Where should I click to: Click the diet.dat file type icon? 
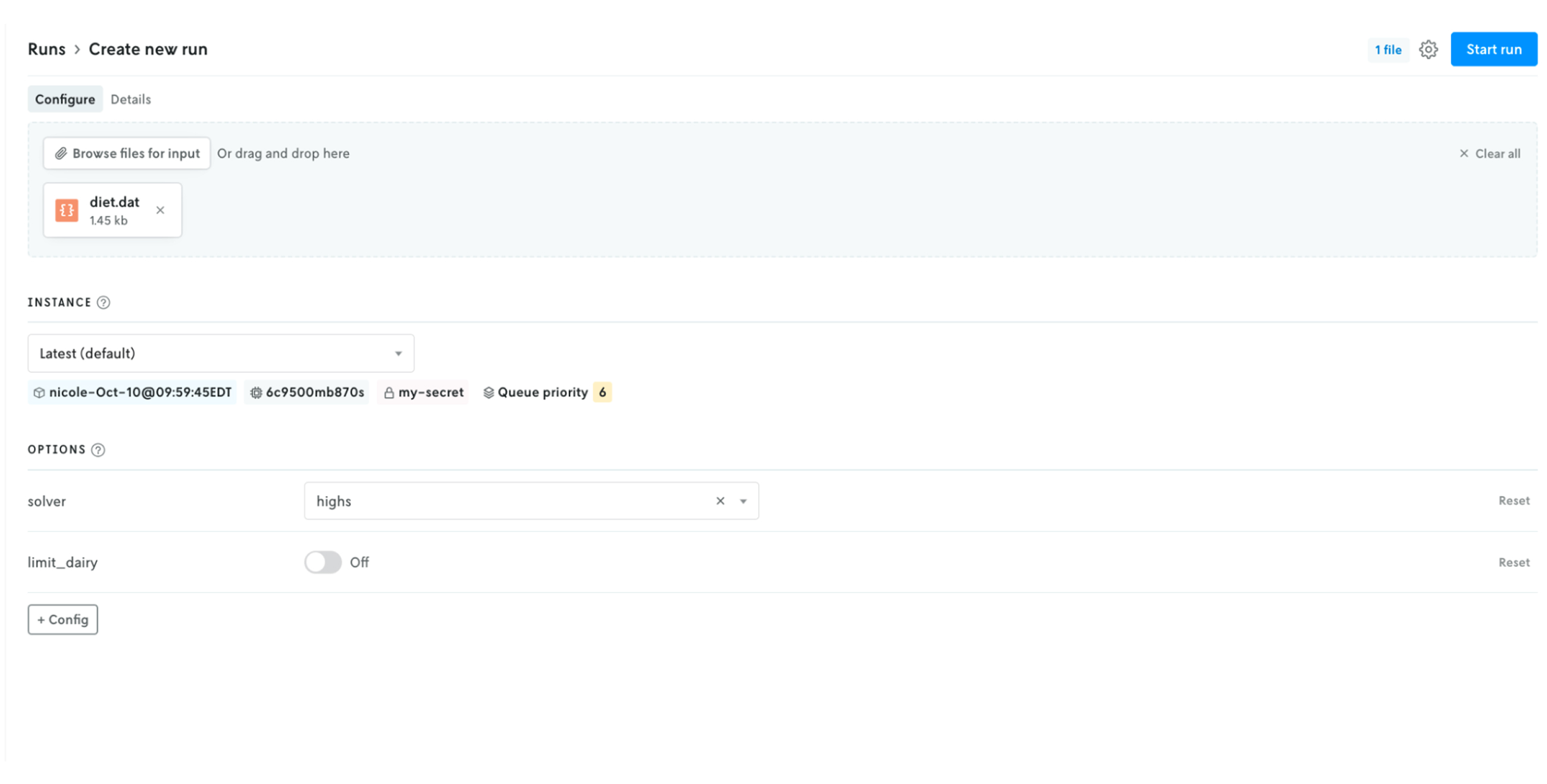67,210
